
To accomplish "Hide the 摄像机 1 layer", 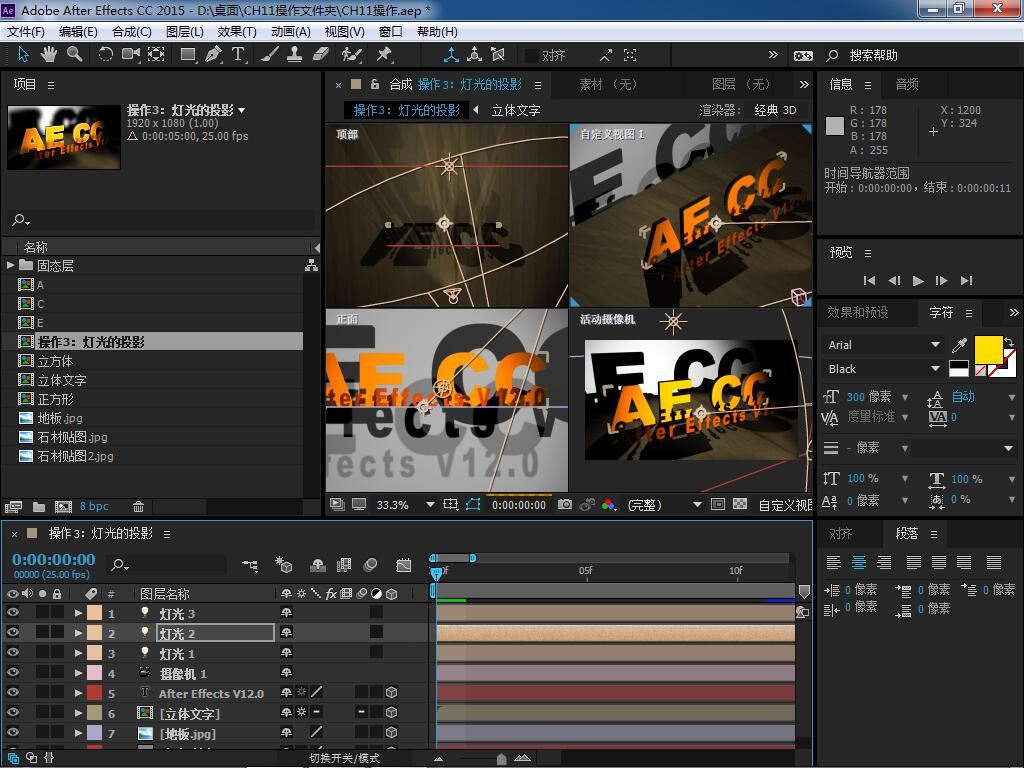I will click(12, 673).
